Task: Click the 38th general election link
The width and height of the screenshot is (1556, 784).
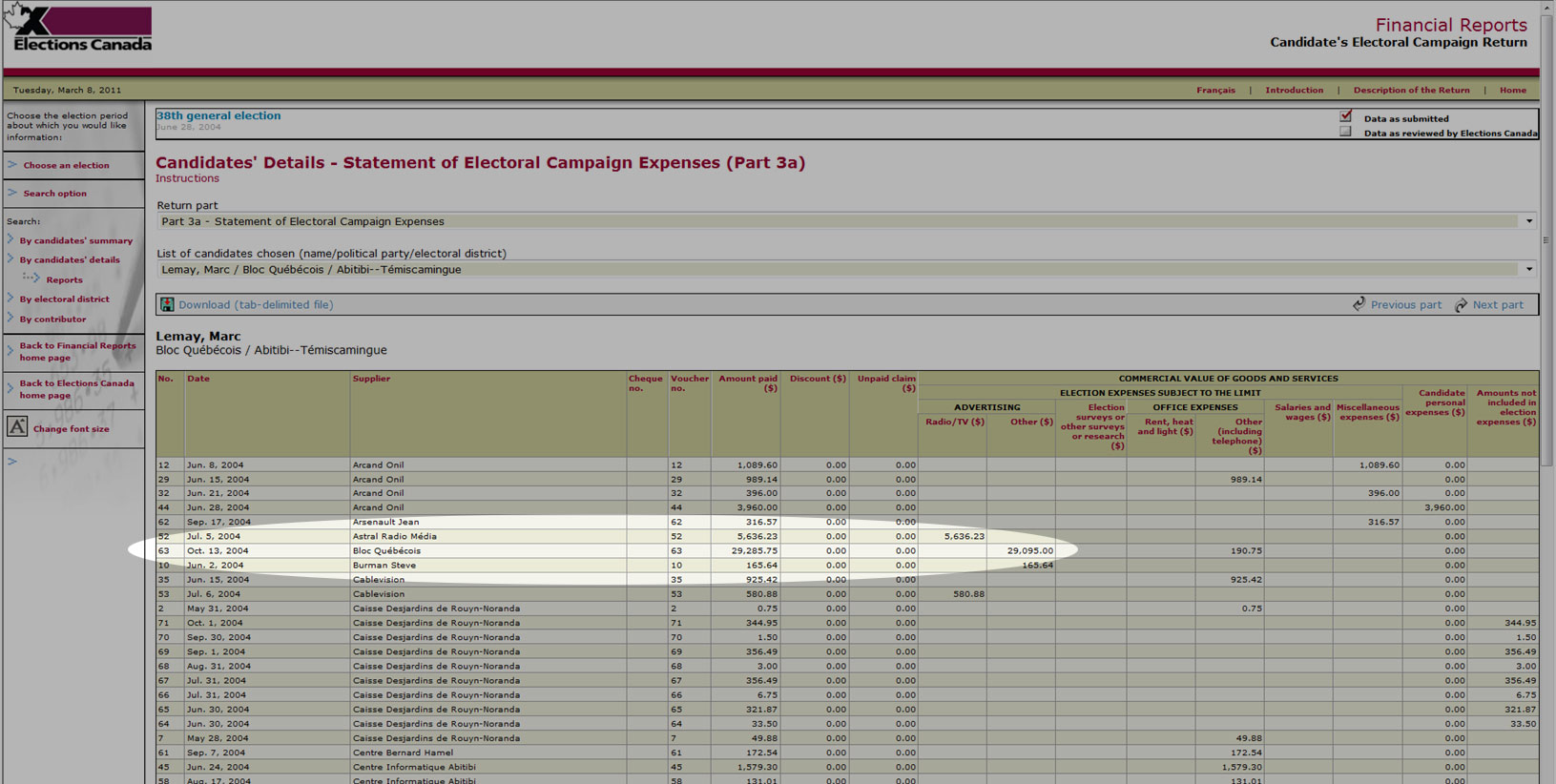Action: tap(218, 115)
